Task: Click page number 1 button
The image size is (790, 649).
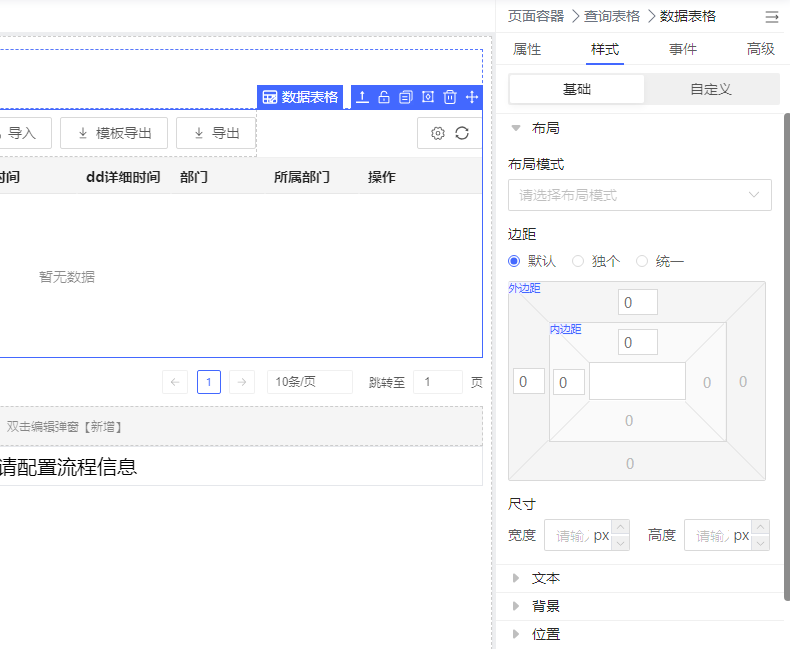Action: 209,382
